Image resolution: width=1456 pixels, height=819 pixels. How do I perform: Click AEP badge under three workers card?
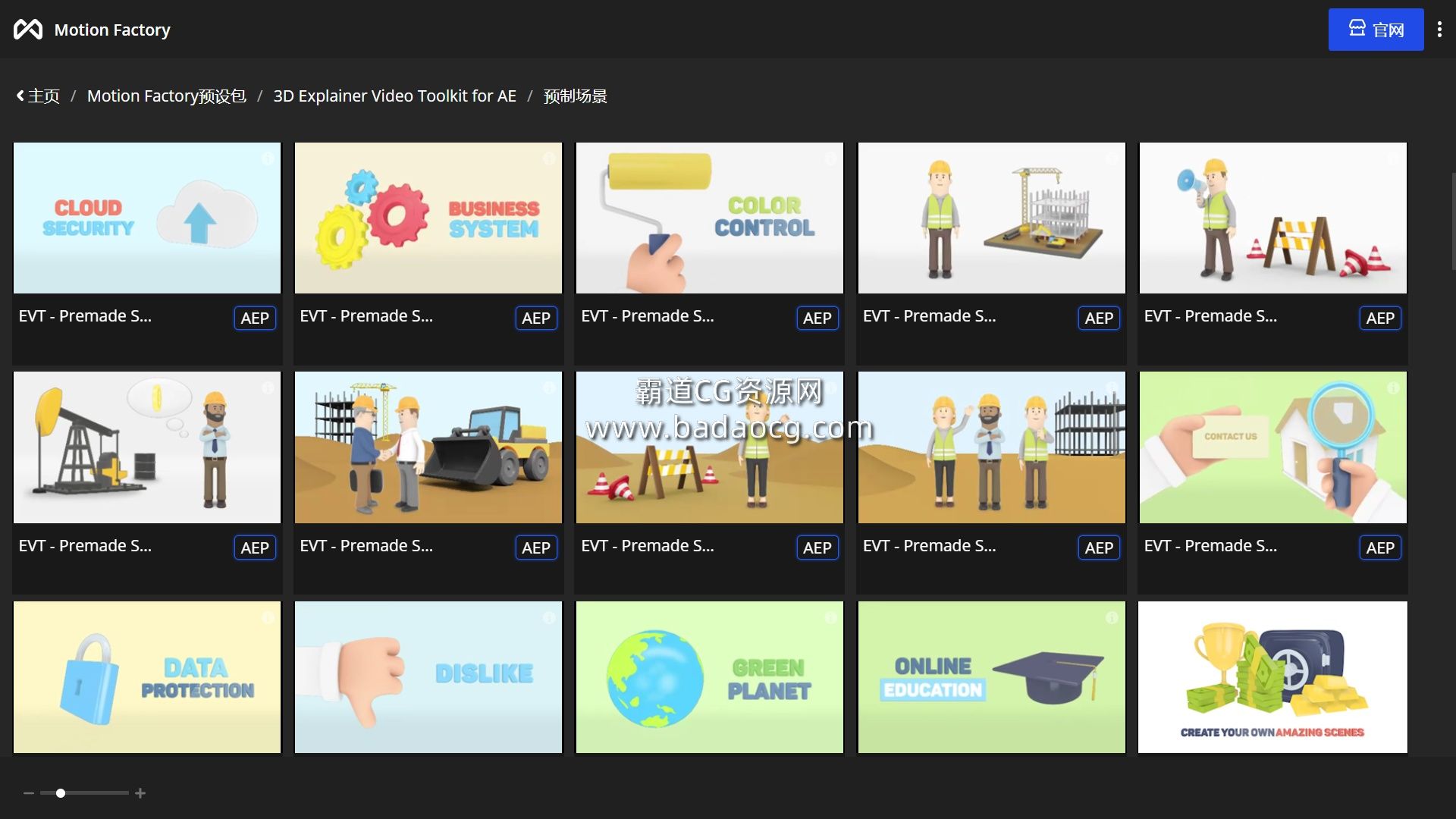click(1099, 548)
